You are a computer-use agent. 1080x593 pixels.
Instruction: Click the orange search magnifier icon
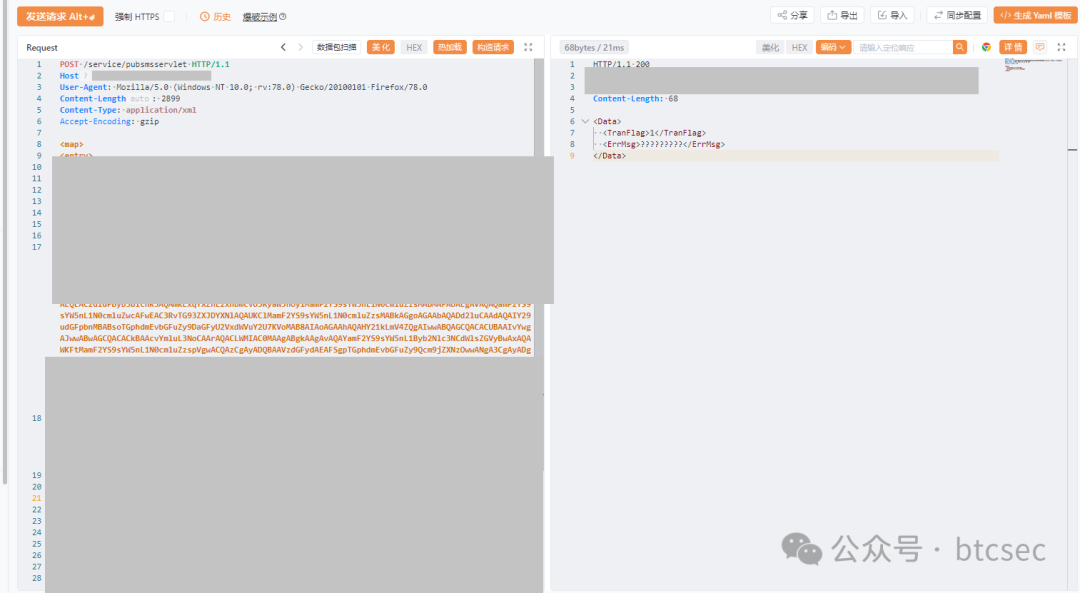960,47
